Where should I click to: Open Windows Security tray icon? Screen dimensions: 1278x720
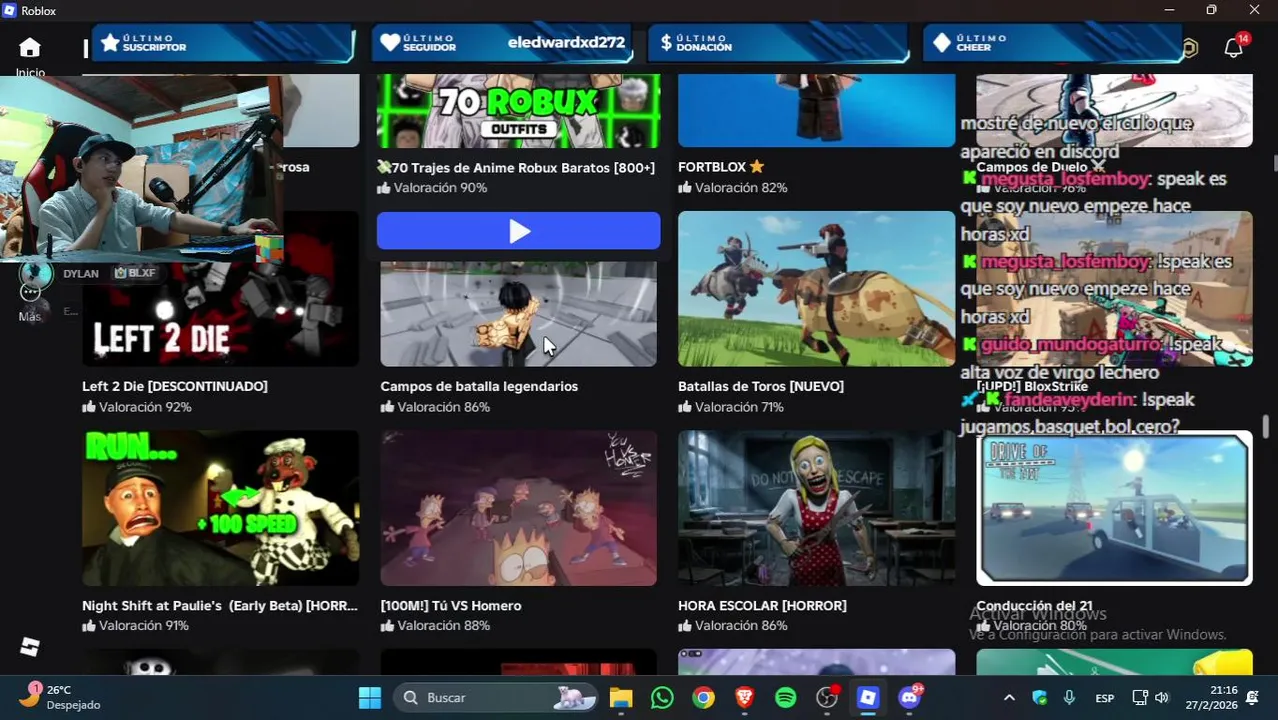(1039, 698)
